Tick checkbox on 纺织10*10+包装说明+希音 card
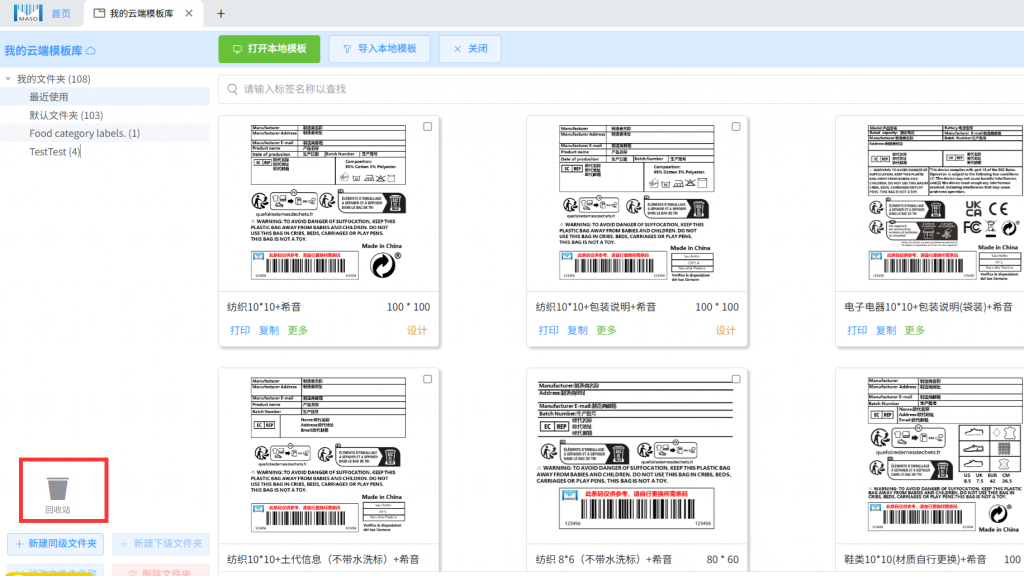Viewport: 1024px width, 576px height. (x=736, y=127)
